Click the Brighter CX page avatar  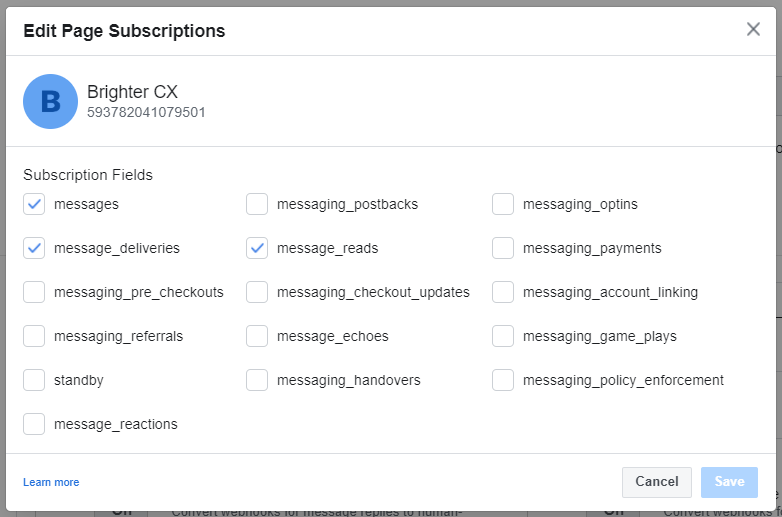[50, 101]
